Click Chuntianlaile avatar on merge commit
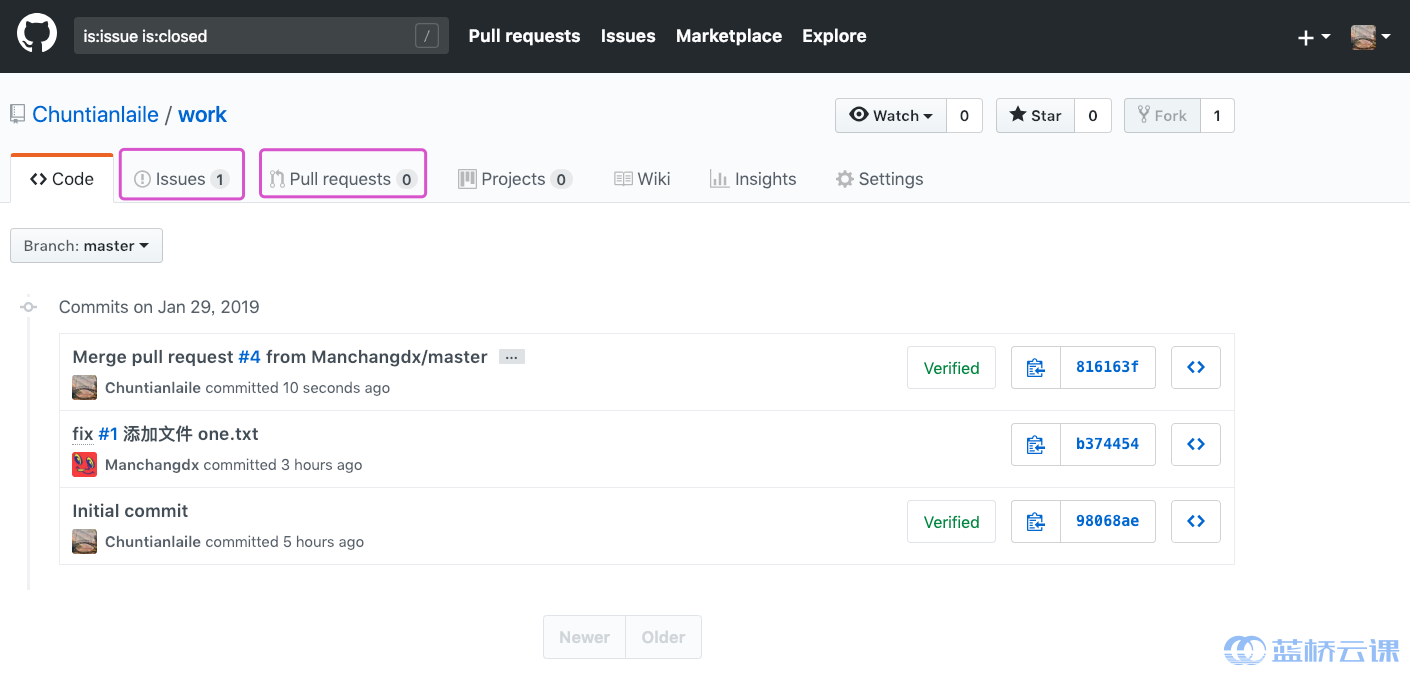 pyautogui.click(x=85, y=387)
